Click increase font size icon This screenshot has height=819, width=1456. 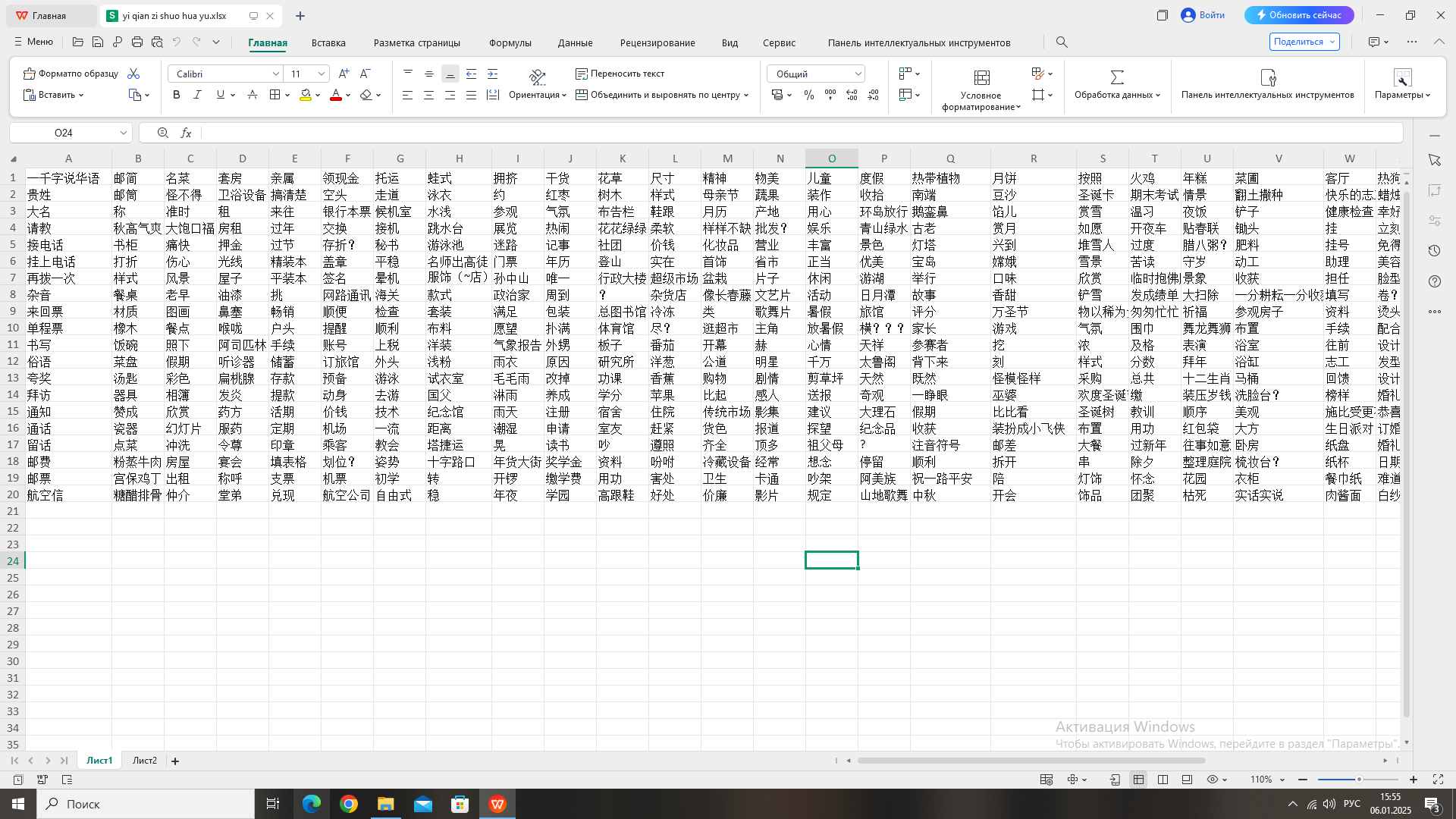click(344, 74)
